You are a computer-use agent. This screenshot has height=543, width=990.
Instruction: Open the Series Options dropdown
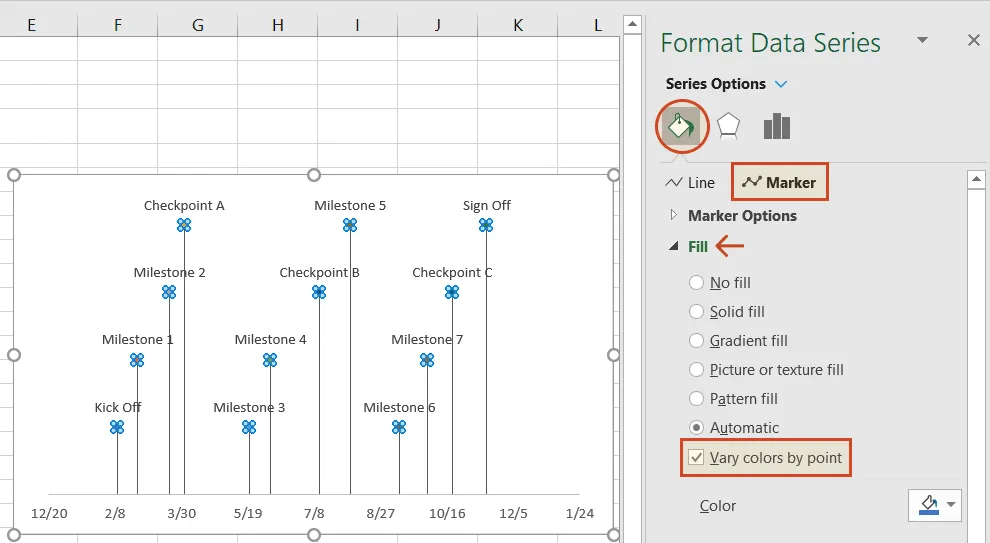781,85
